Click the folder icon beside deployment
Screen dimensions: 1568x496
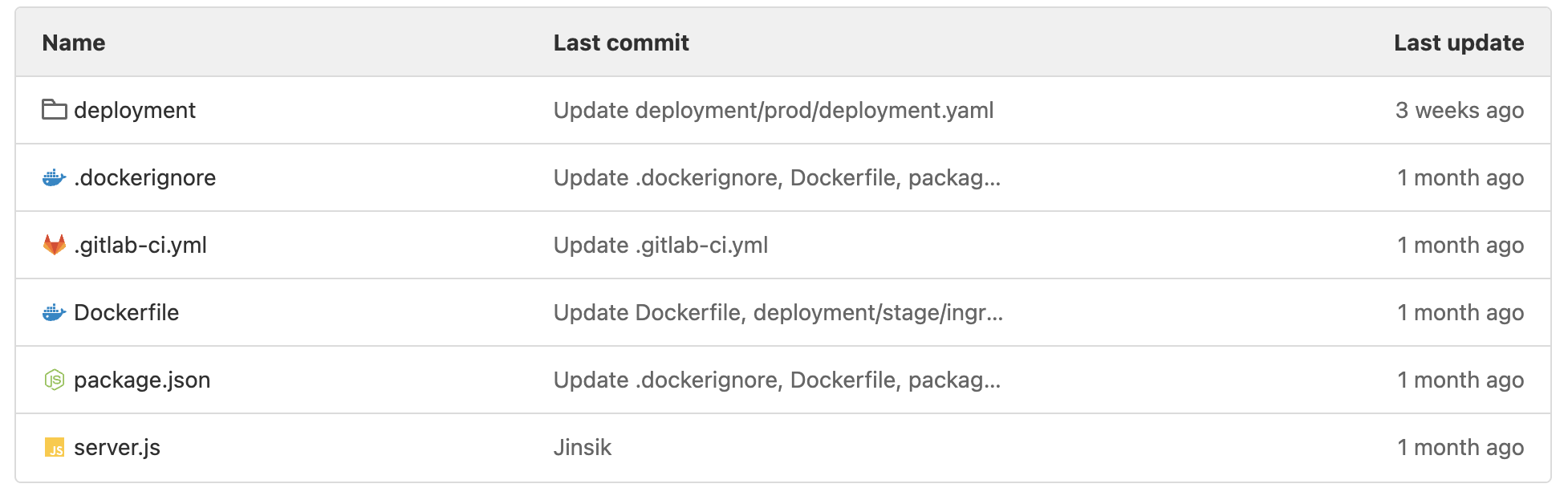pyautogui.click(x=54, y=110)
